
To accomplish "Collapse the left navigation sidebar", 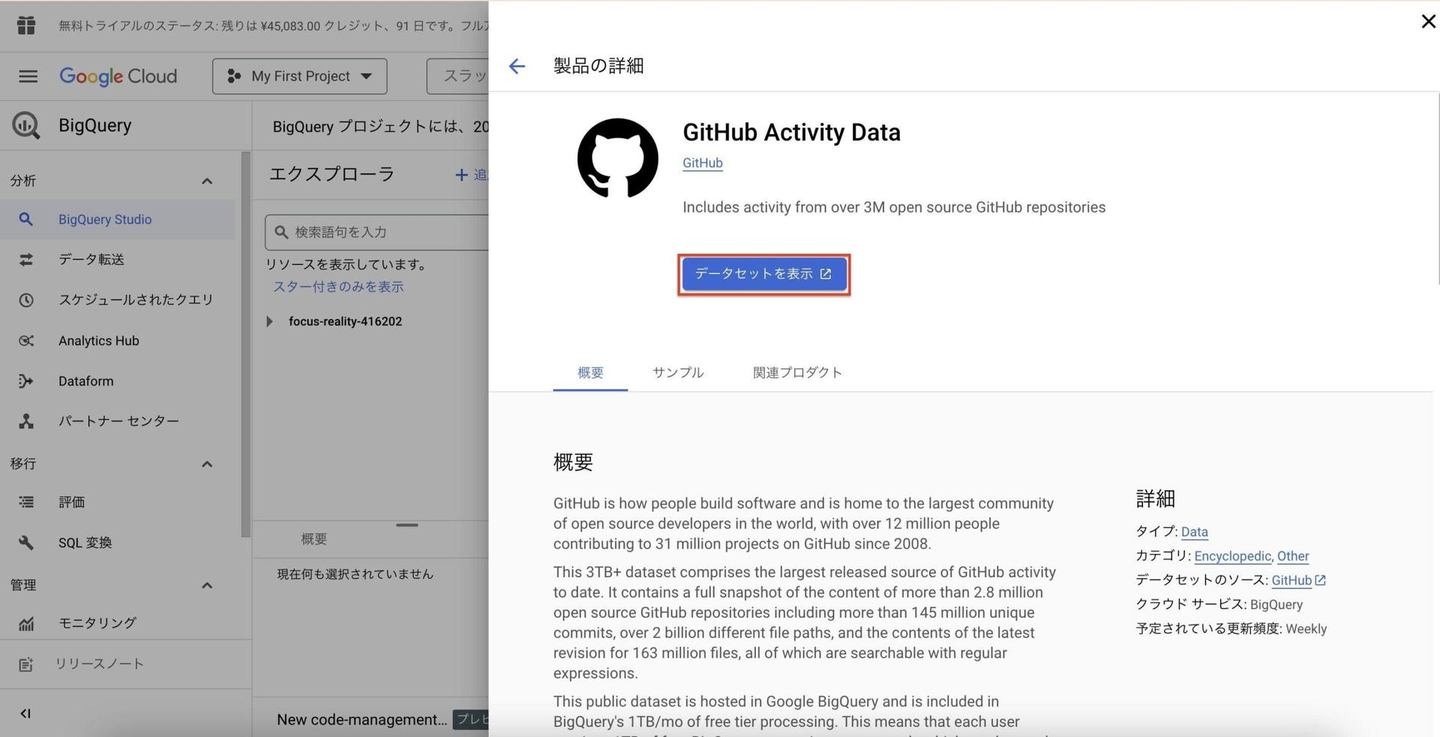I will tap(26, 713).
